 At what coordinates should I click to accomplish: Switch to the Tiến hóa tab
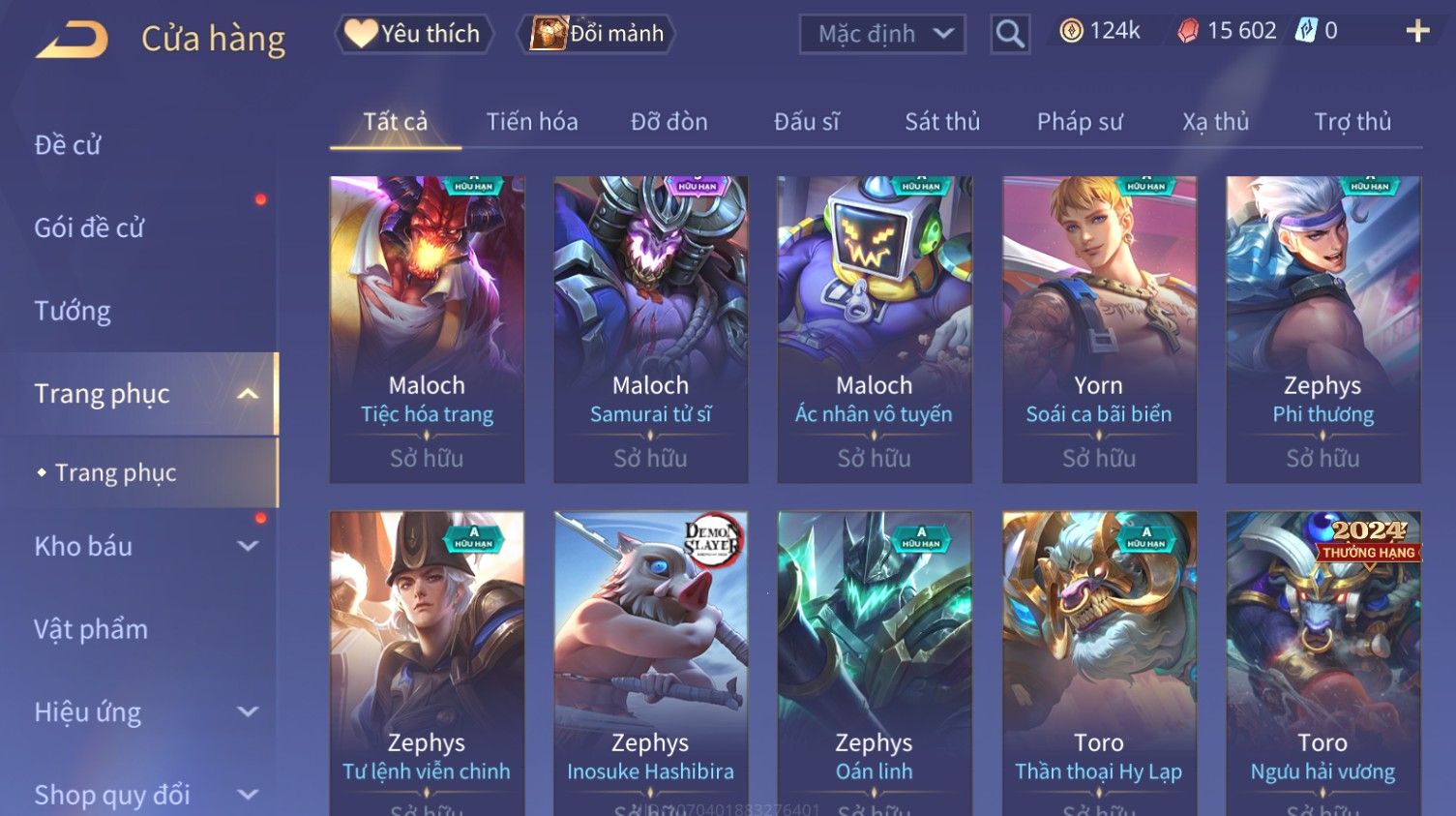click(532, 122)
